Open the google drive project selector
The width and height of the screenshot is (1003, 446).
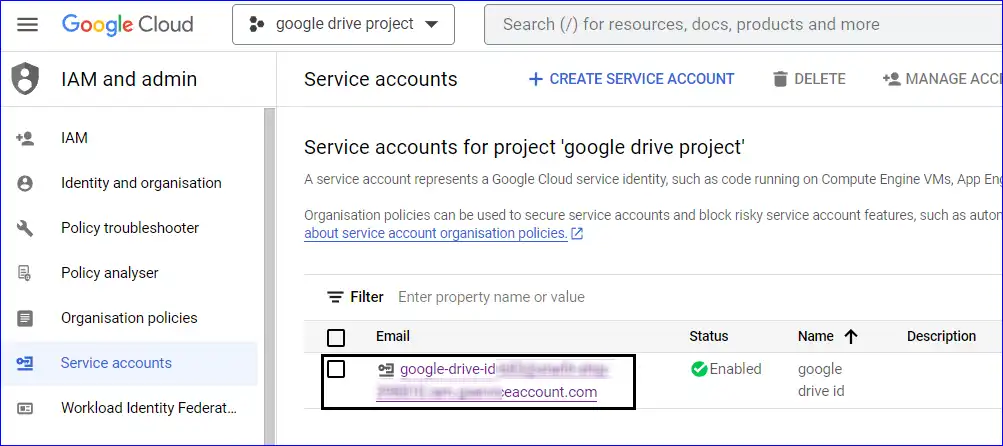pos(344,24)
